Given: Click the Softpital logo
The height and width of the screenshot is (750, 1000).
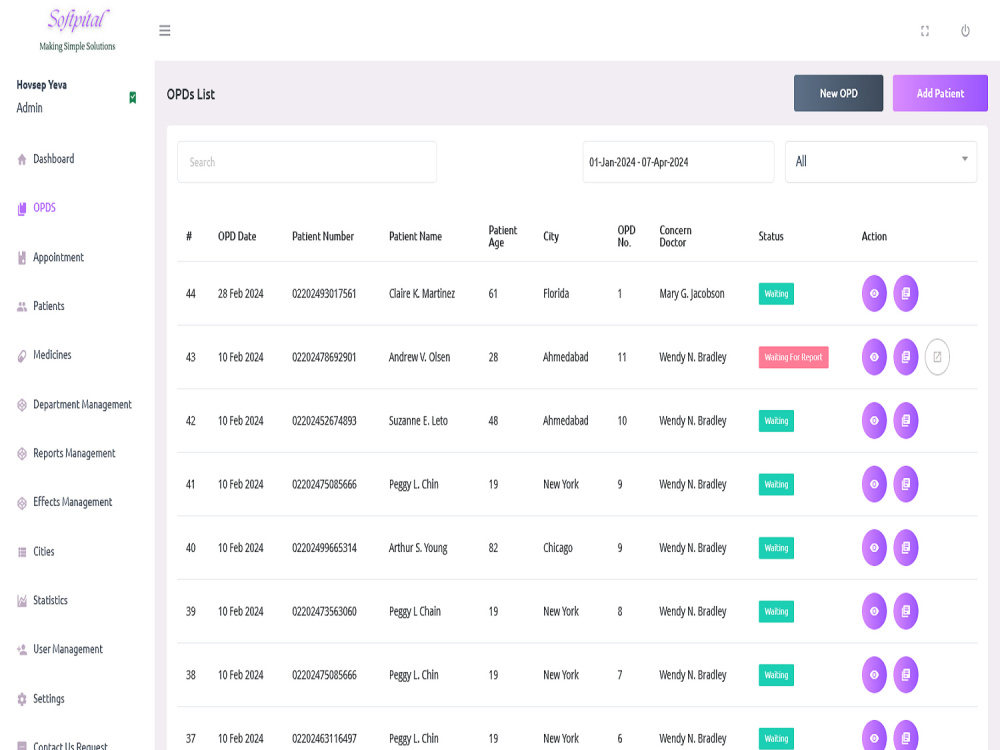Looking at the screenshot, I should pos(78,29).
